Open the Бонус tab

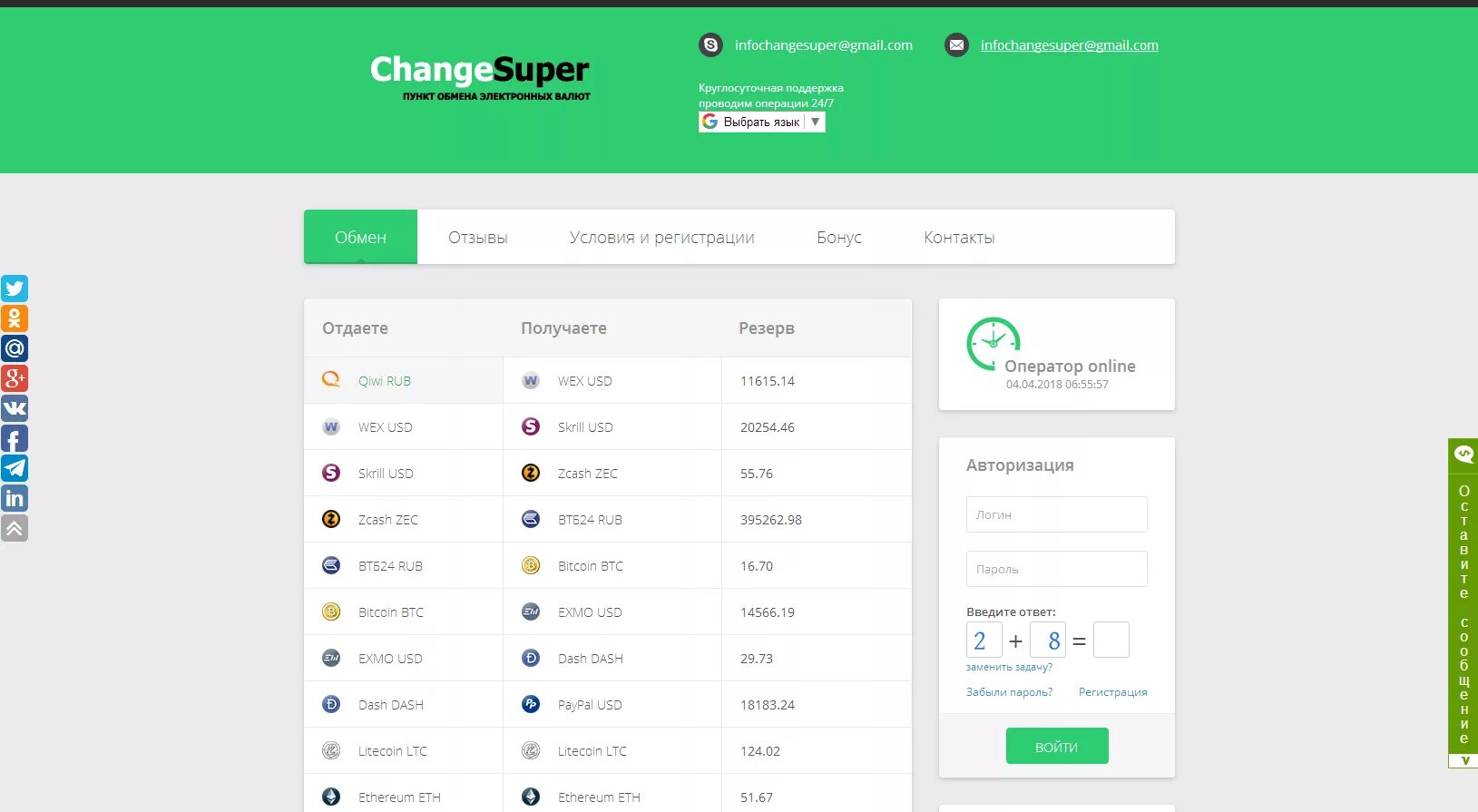(x=839, y=237)
